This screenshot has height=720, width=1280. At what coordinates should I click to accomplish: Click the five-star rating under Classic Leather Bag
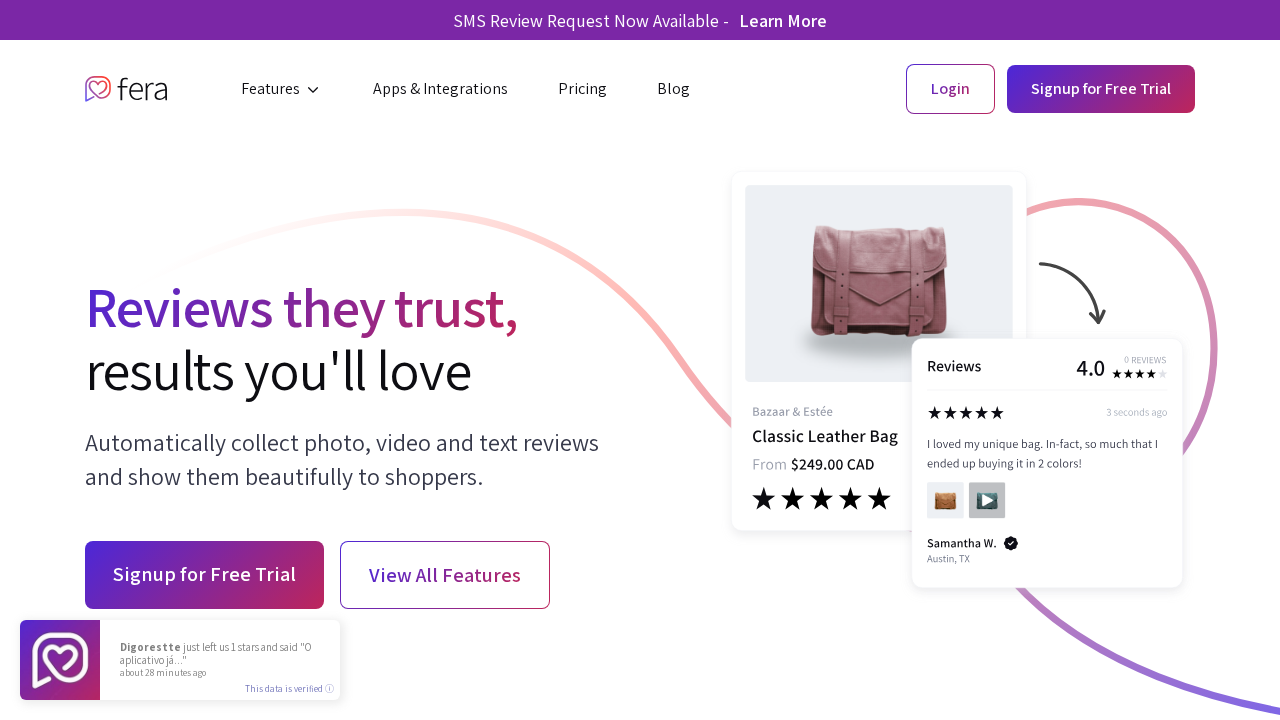click(821, 499)
